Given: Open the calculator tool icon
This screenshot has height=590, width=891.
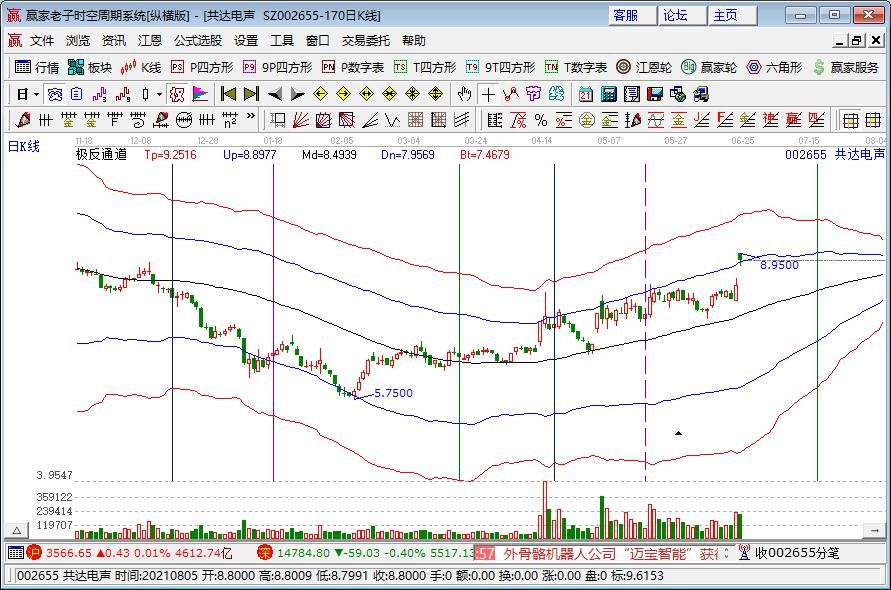Looking at the screenshot, I should pyautogui.click(x=607, y=94).
